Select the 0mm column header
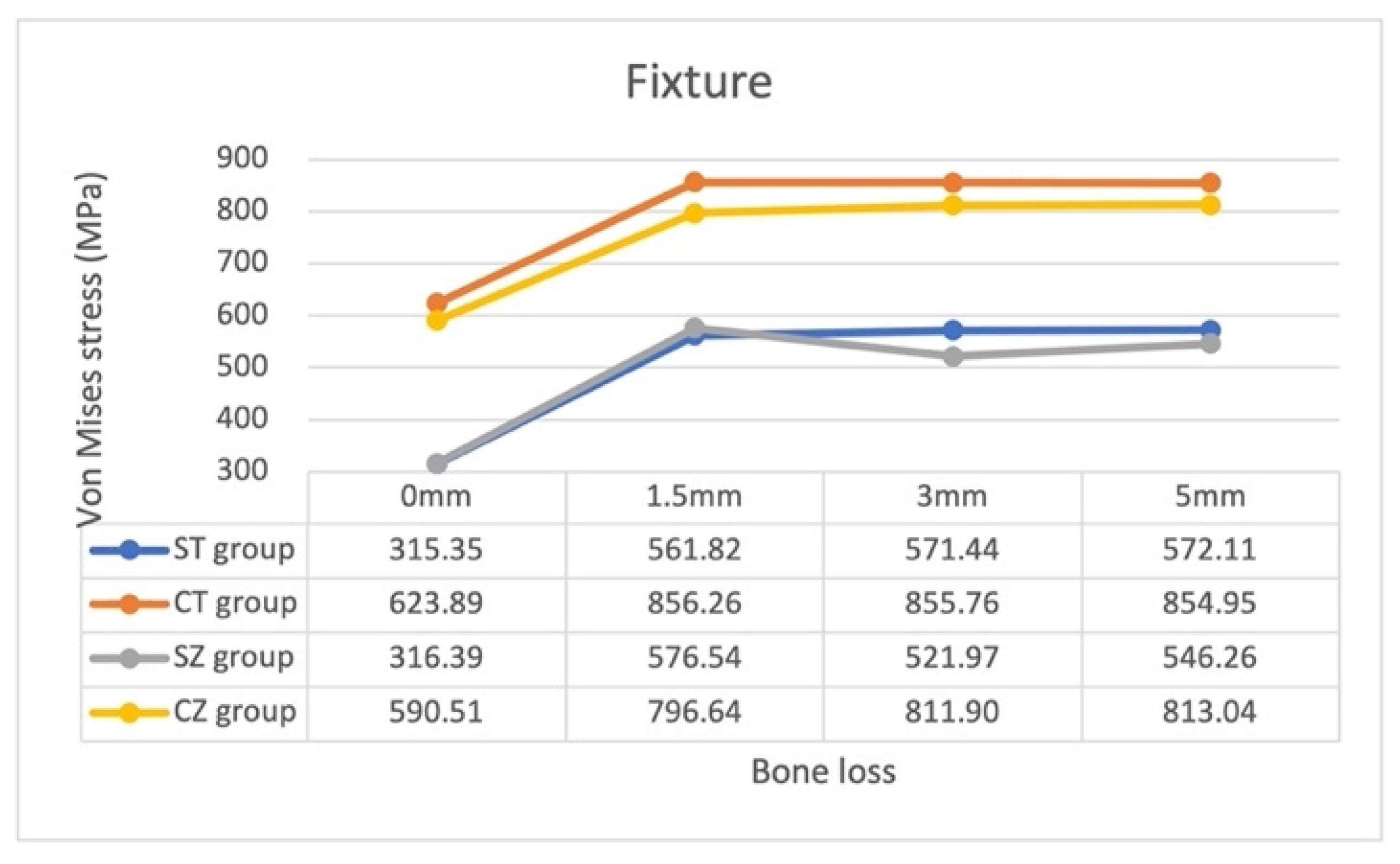1400x864 pixels. (x=436, y=496)
